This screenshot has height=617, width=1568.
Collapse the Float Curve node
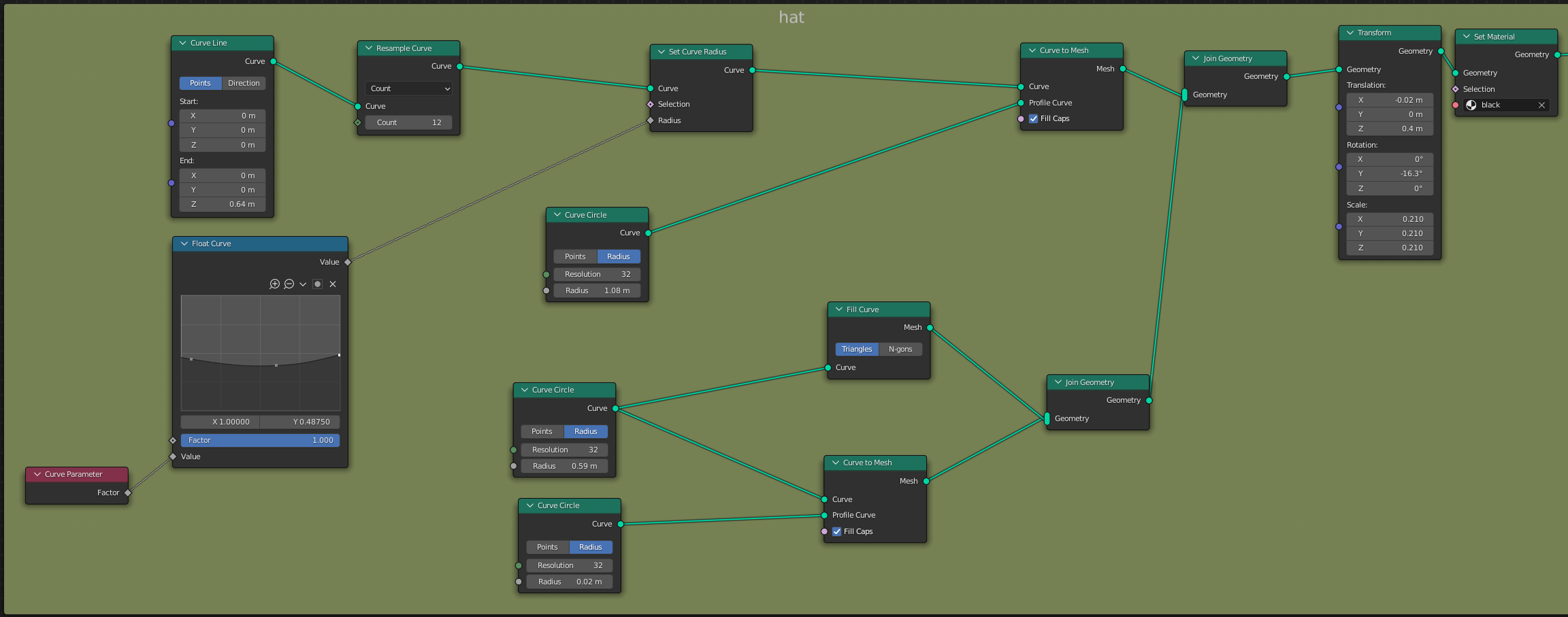(184, 244)
